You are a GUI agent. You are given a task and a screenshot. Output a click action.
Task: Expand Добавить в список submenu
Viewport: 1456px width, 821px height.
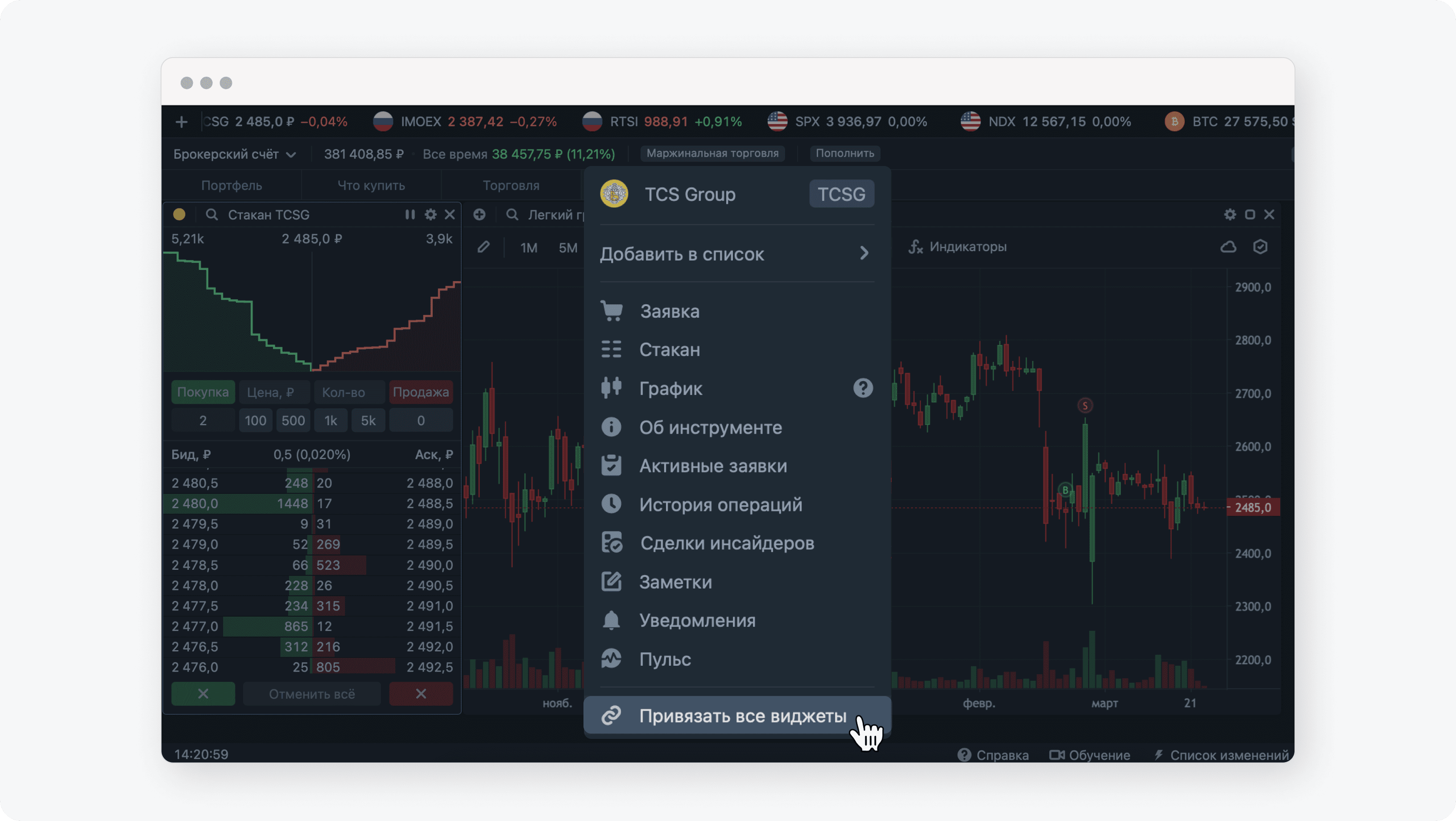point(737,254)
